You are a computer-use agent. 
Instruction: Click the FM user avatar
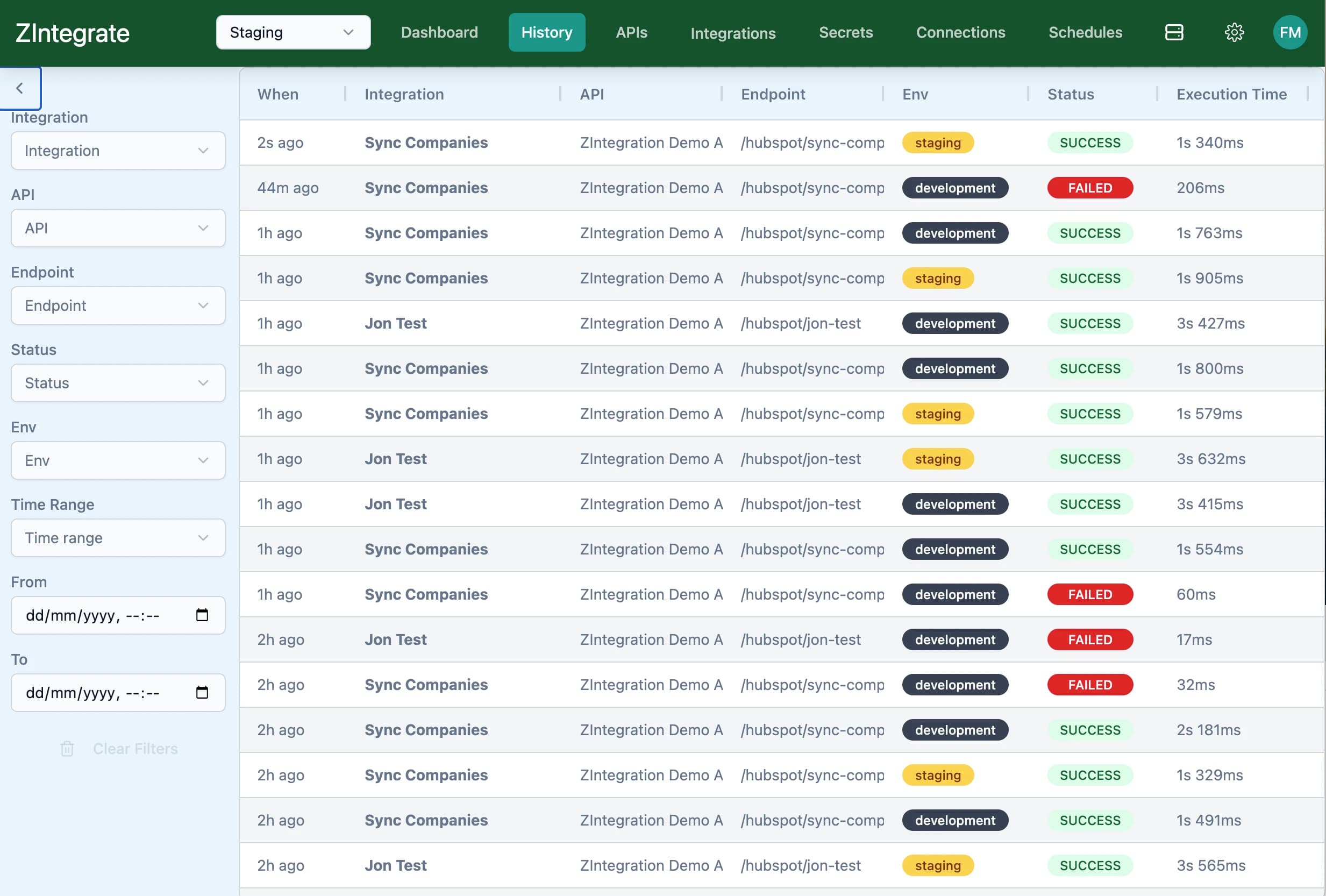tap(1290, 32)
